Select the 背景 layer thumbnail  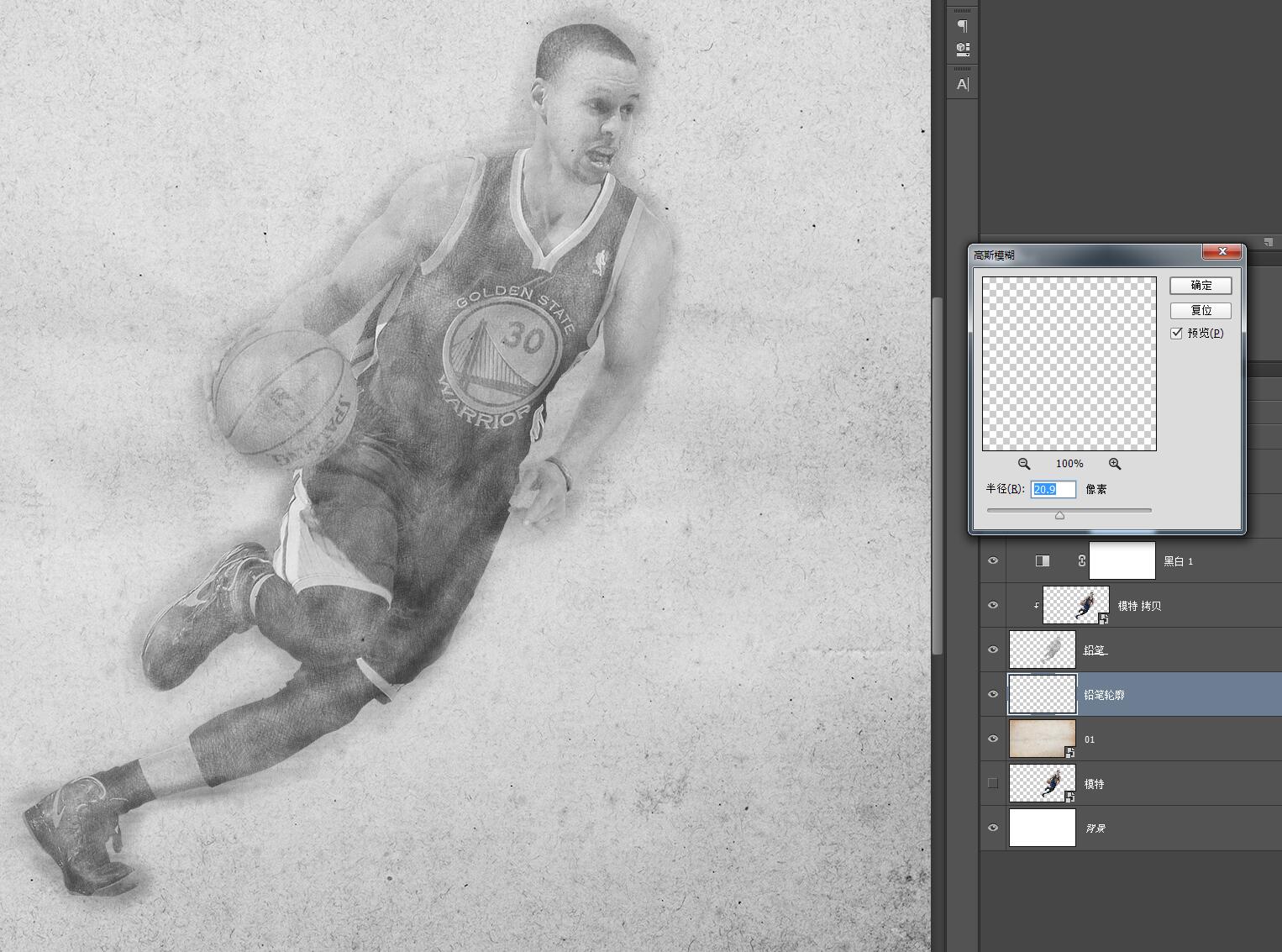click(1043, 828)
